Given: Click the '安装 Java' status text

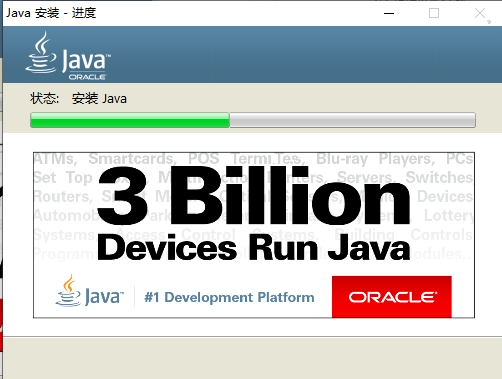Looking at the screenshot, I should (99, 99).
